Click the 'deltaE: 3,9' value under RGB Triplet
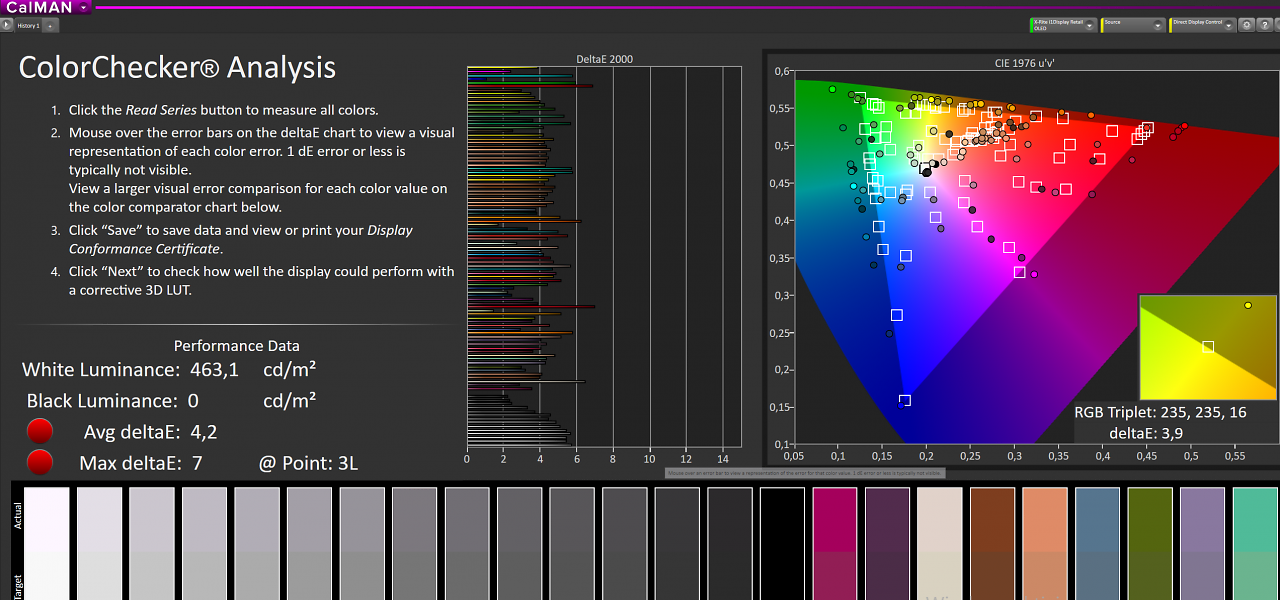This screenshot has width=1280, height=600. coord(1146,433)
